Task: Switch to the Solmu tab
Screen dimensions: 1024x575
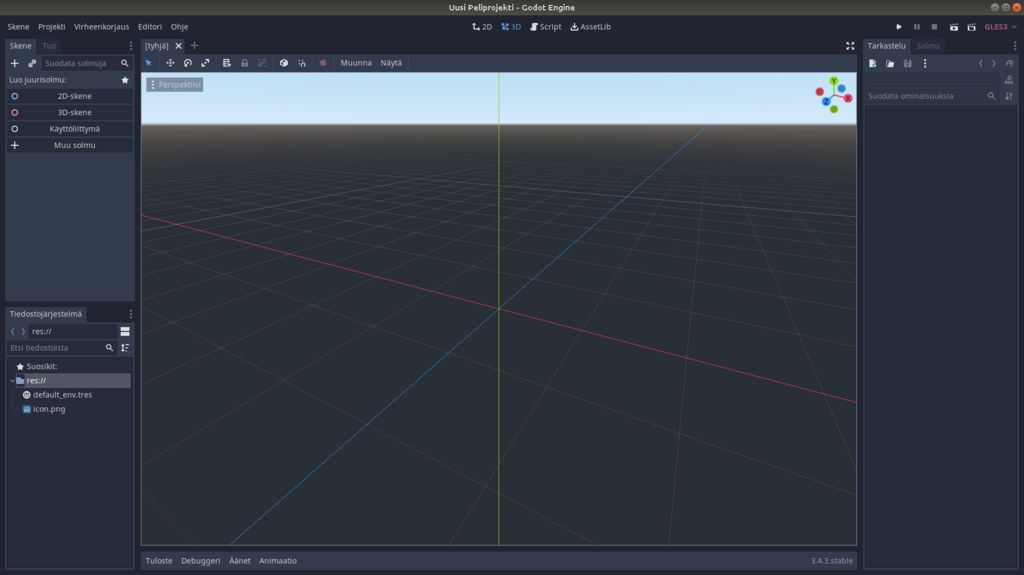Action: 927,46
